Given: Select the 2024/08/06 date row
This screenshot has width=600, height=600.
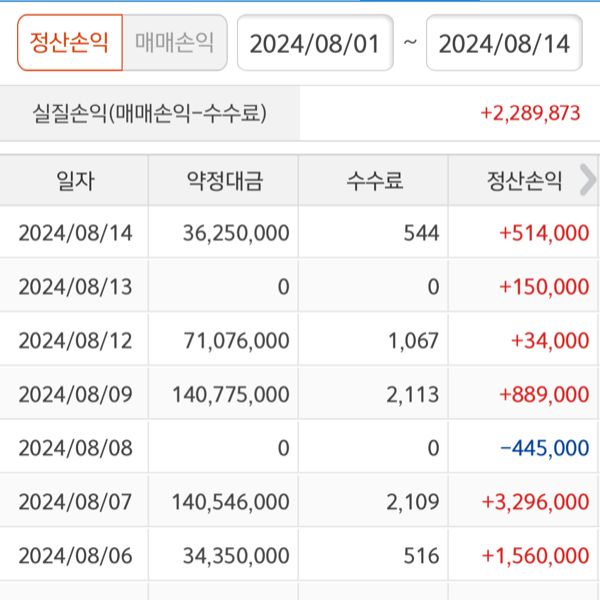Looking at the screenshot, I should [76, 556].
